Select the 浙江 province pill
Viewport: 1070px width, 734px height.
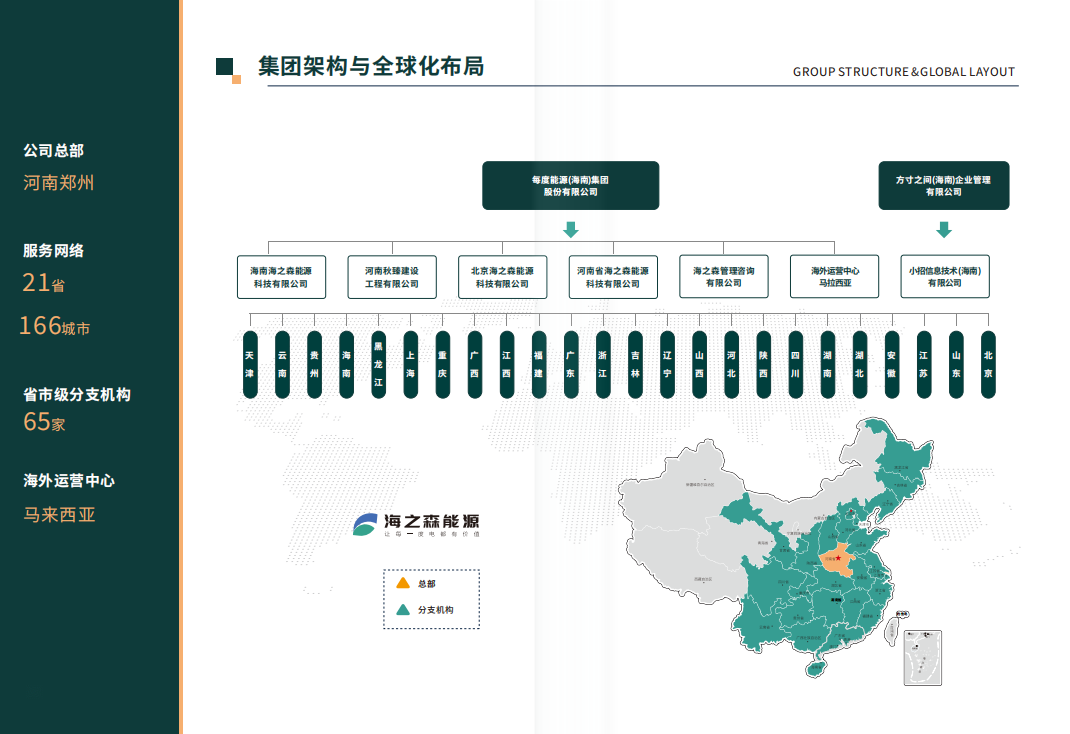(x=603, y=364)
